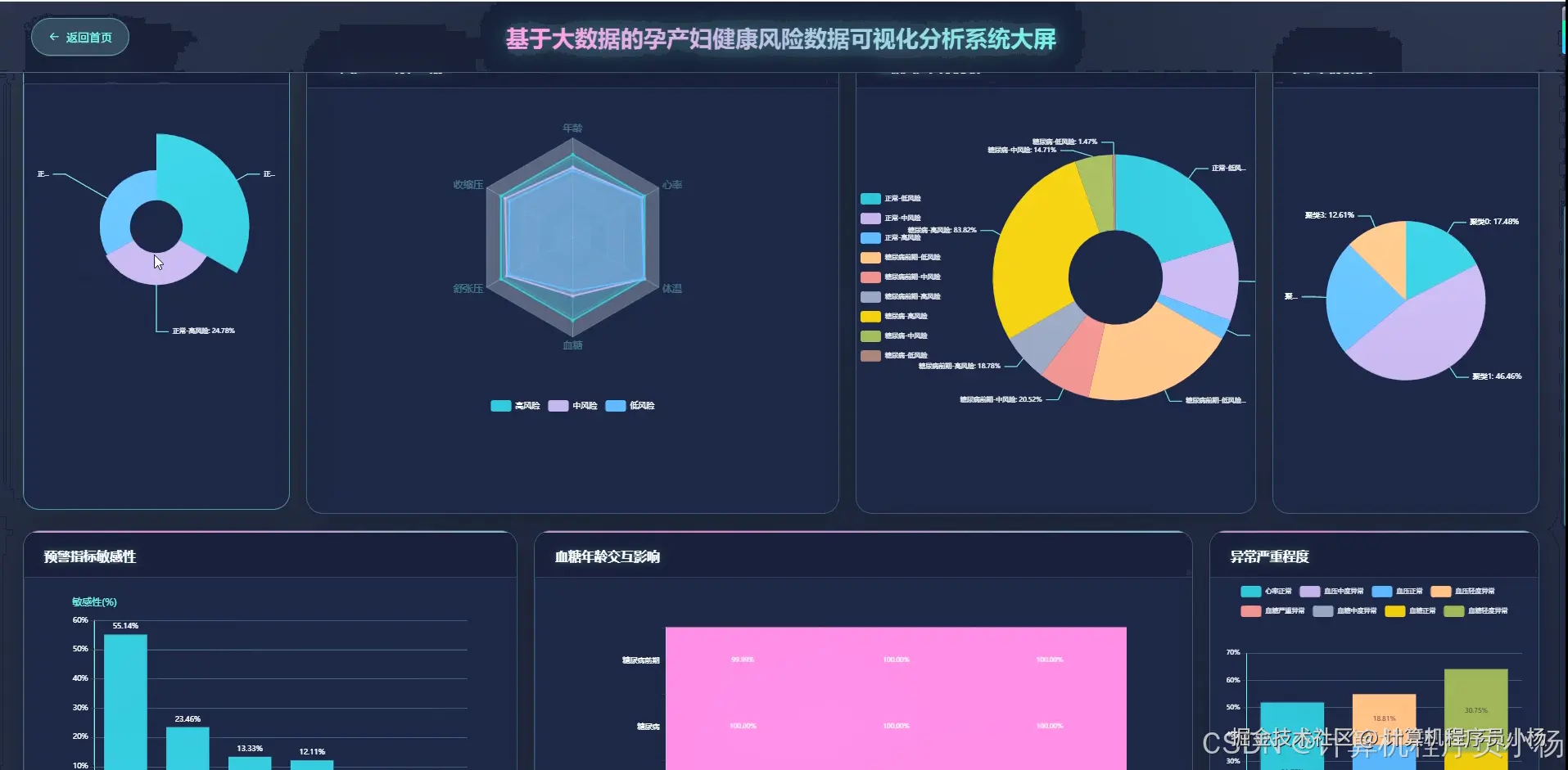The height and width of the screenshot is (770, 1568).
Task: Toggle 正常-高风险 in the donut legend
Action: coord(891,238)
